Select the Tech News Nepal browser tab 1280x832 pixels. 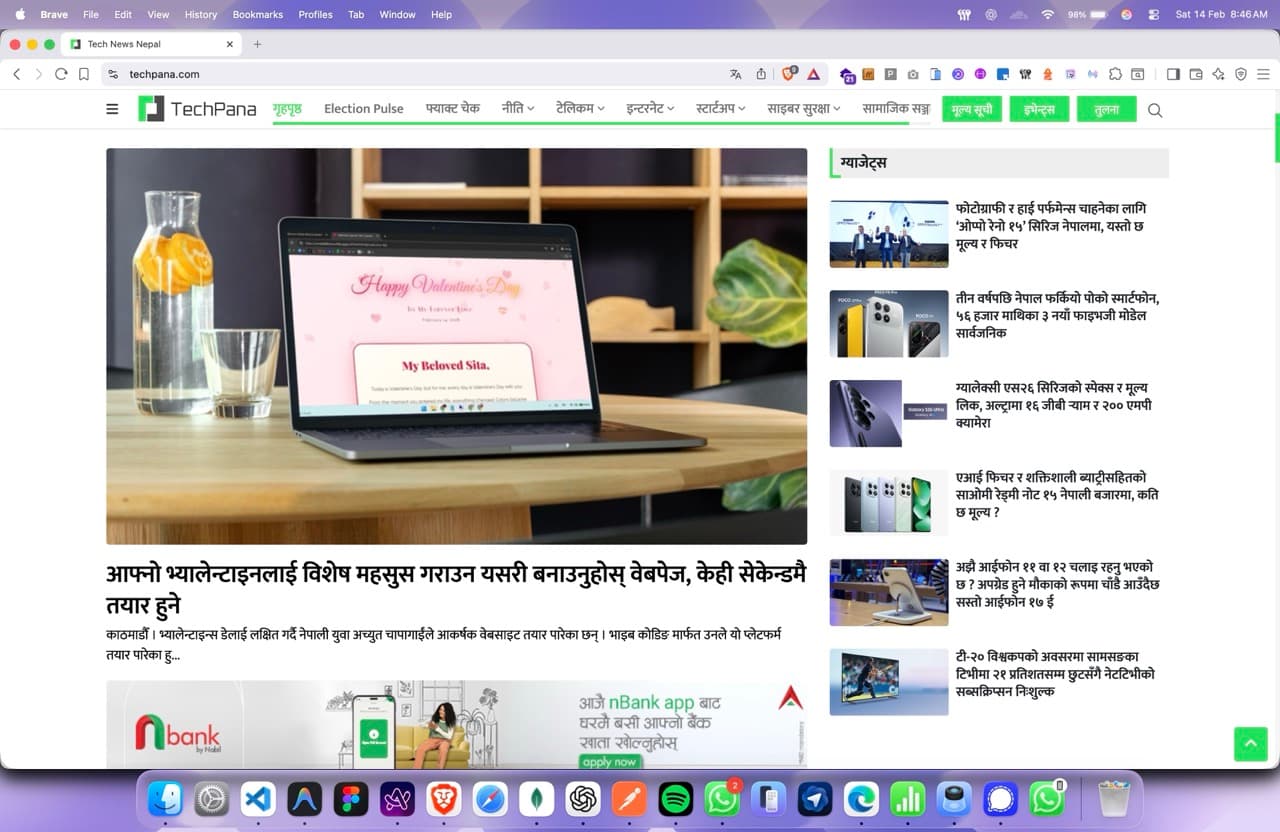pyautogui.click(x=147, y=44)
